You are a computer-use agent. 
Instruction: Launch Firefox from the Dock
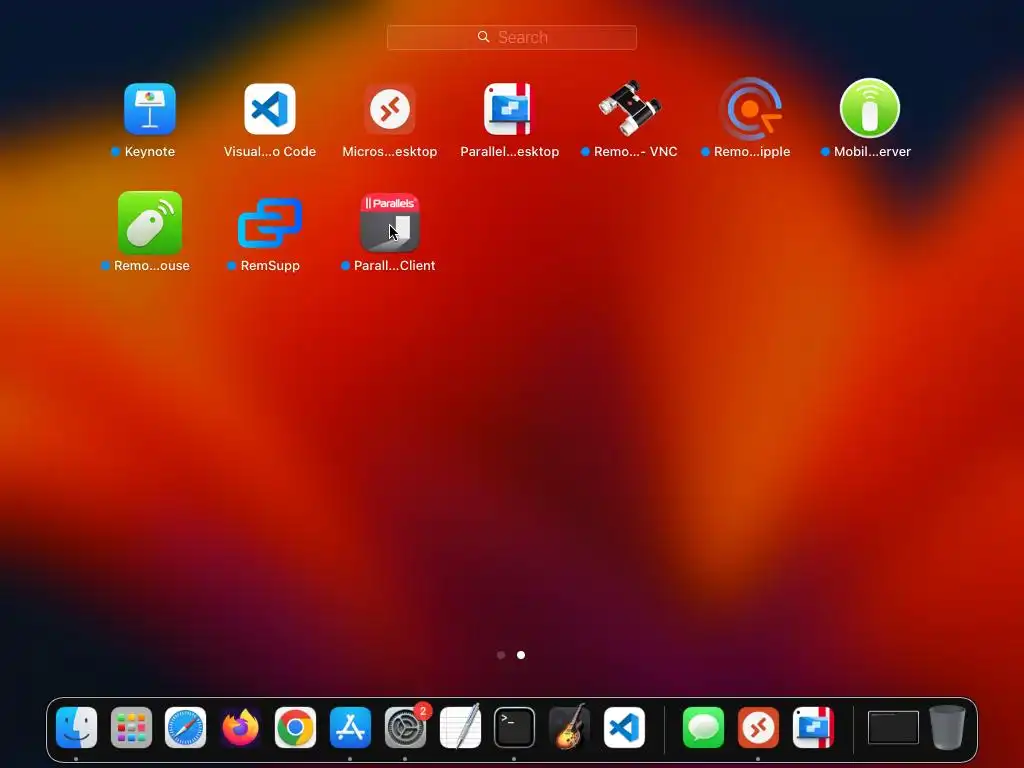[x=240, y=728]
